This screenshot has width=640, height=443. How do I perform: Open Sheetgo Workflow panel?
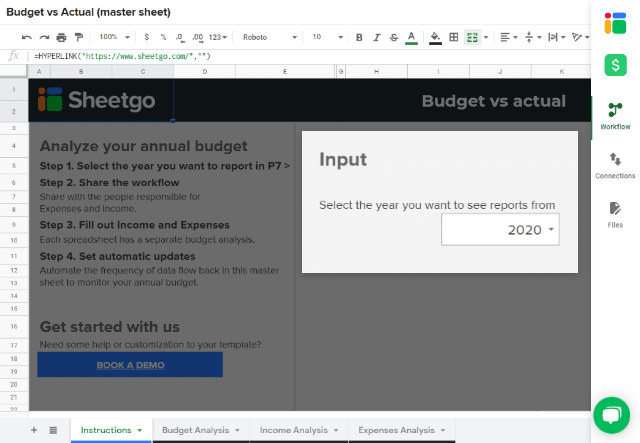tap(615, 116)
